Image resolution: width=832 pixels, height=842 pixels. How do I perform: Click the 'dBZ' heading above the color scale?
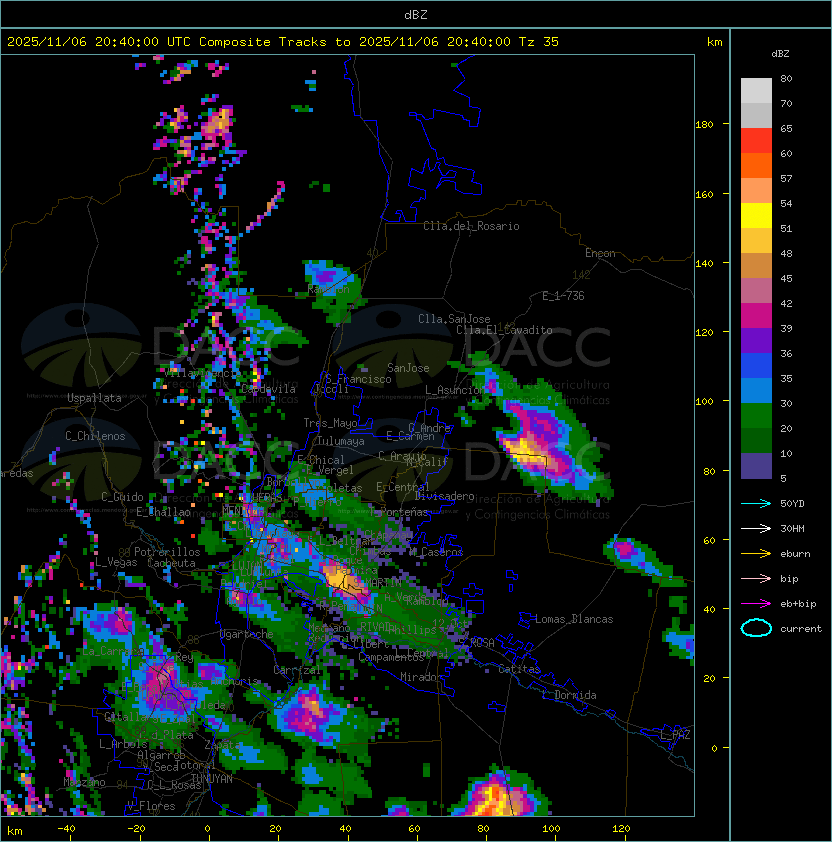coord(780,54)
